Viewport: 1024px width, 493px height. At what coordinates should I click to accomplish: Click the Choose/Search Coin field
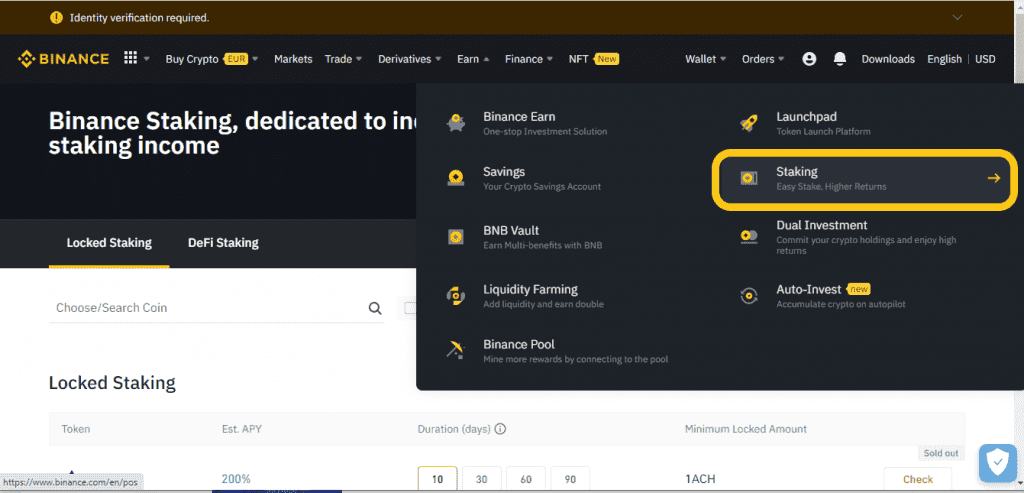(216, 308)
